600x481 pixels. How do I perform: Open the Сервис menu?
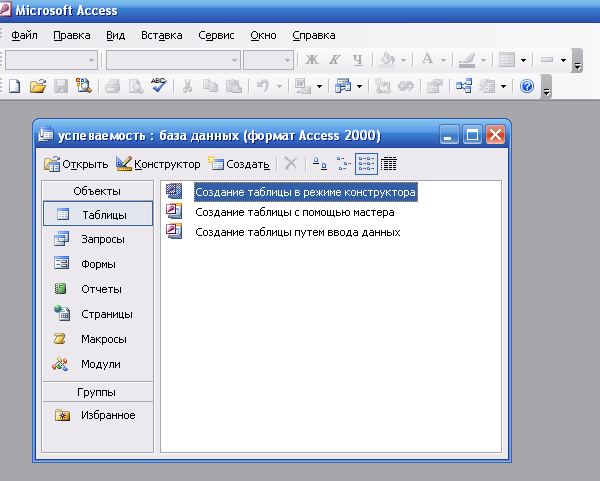(216, 35)
